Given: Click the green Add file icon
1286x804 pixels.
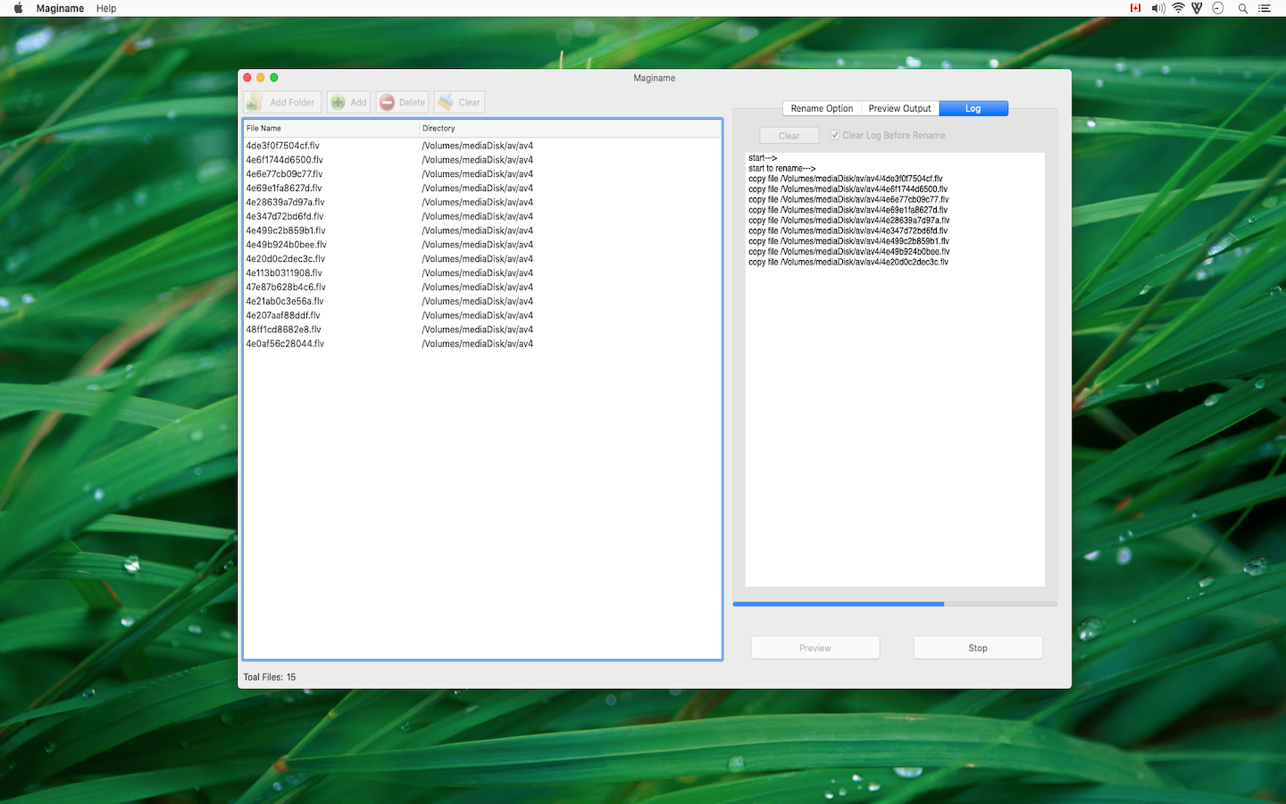Looking at the screenshot, I should [338, 102].
